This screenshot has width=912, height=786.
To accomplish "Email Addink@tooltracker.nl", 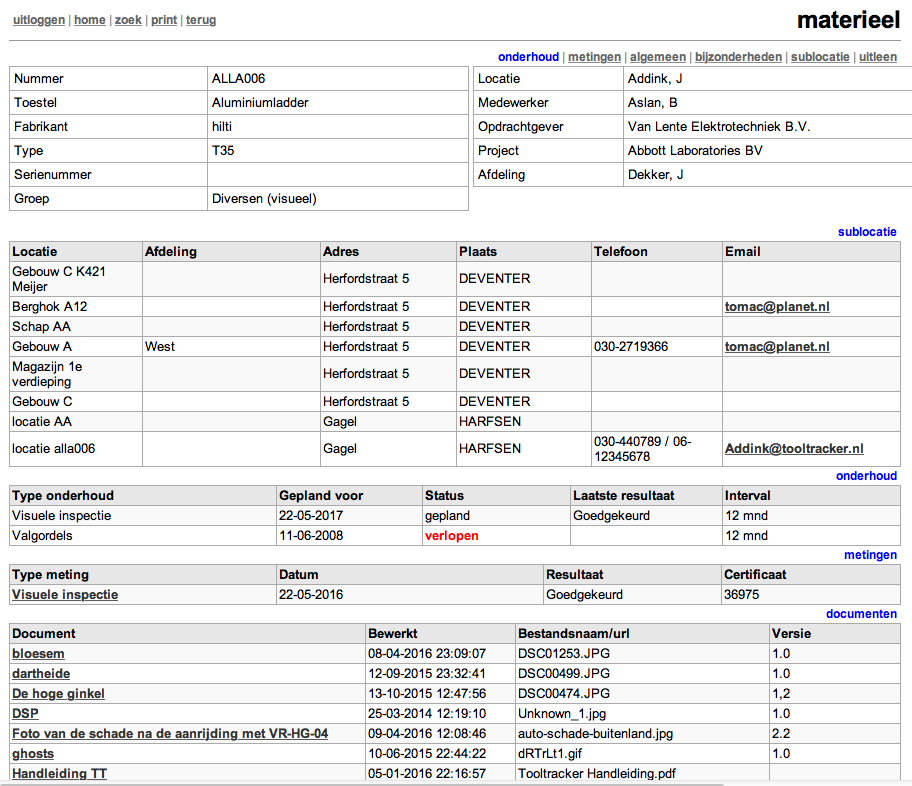I will coord(794,449).
